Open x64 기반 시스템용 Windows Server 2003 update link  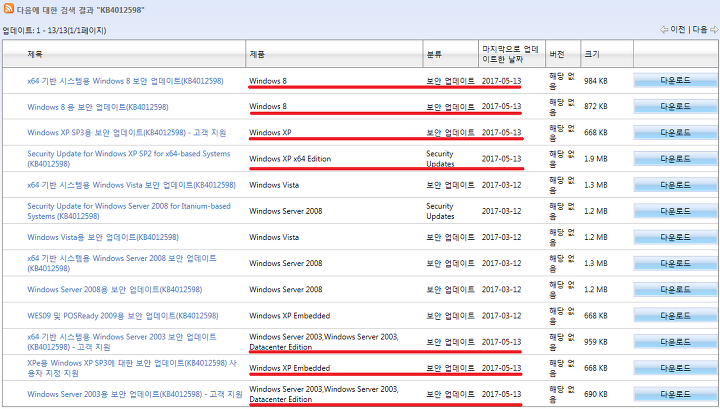pyautogui.click(x=122, y=342)
